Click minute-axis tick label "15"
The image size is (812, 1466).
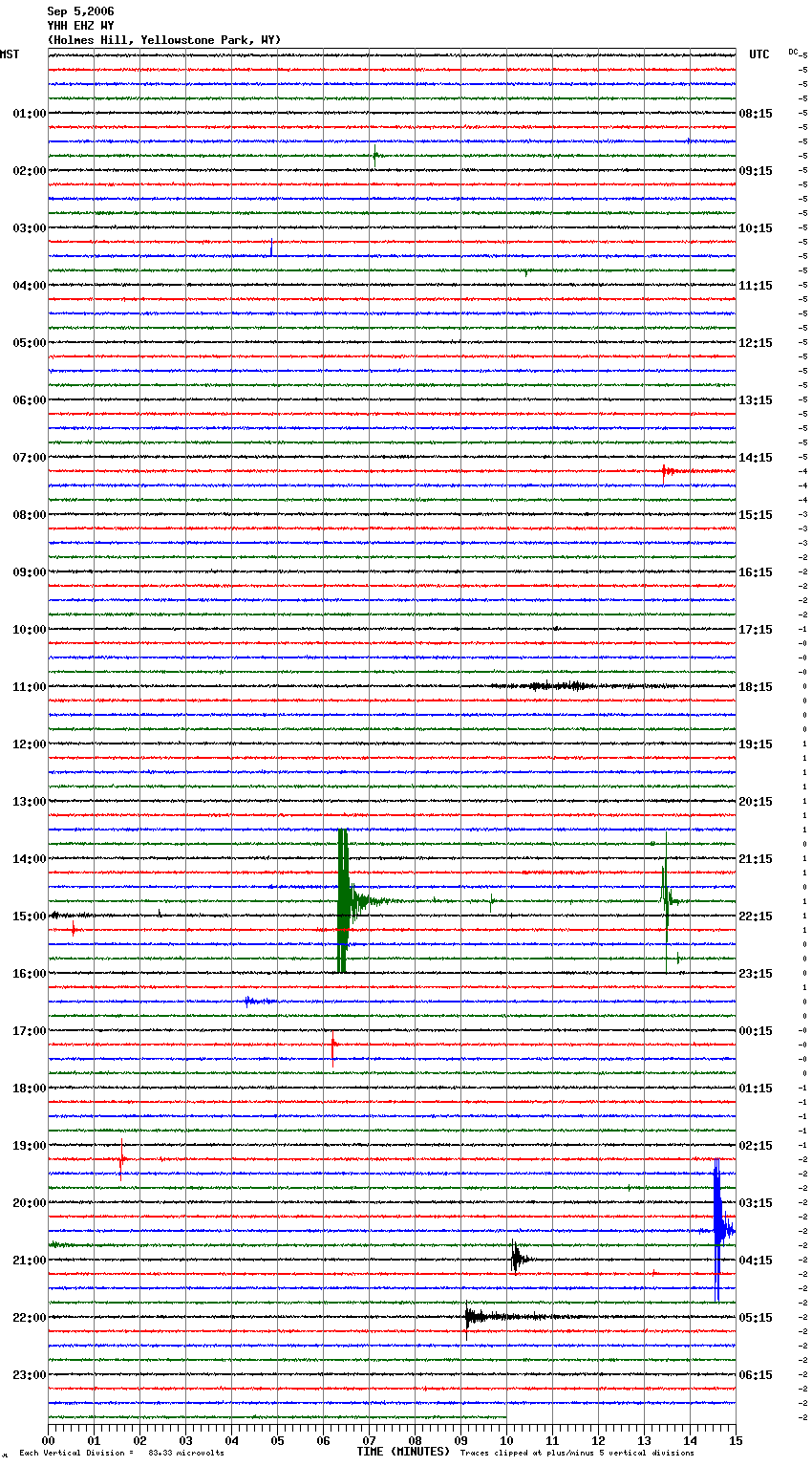[736, 1440]
